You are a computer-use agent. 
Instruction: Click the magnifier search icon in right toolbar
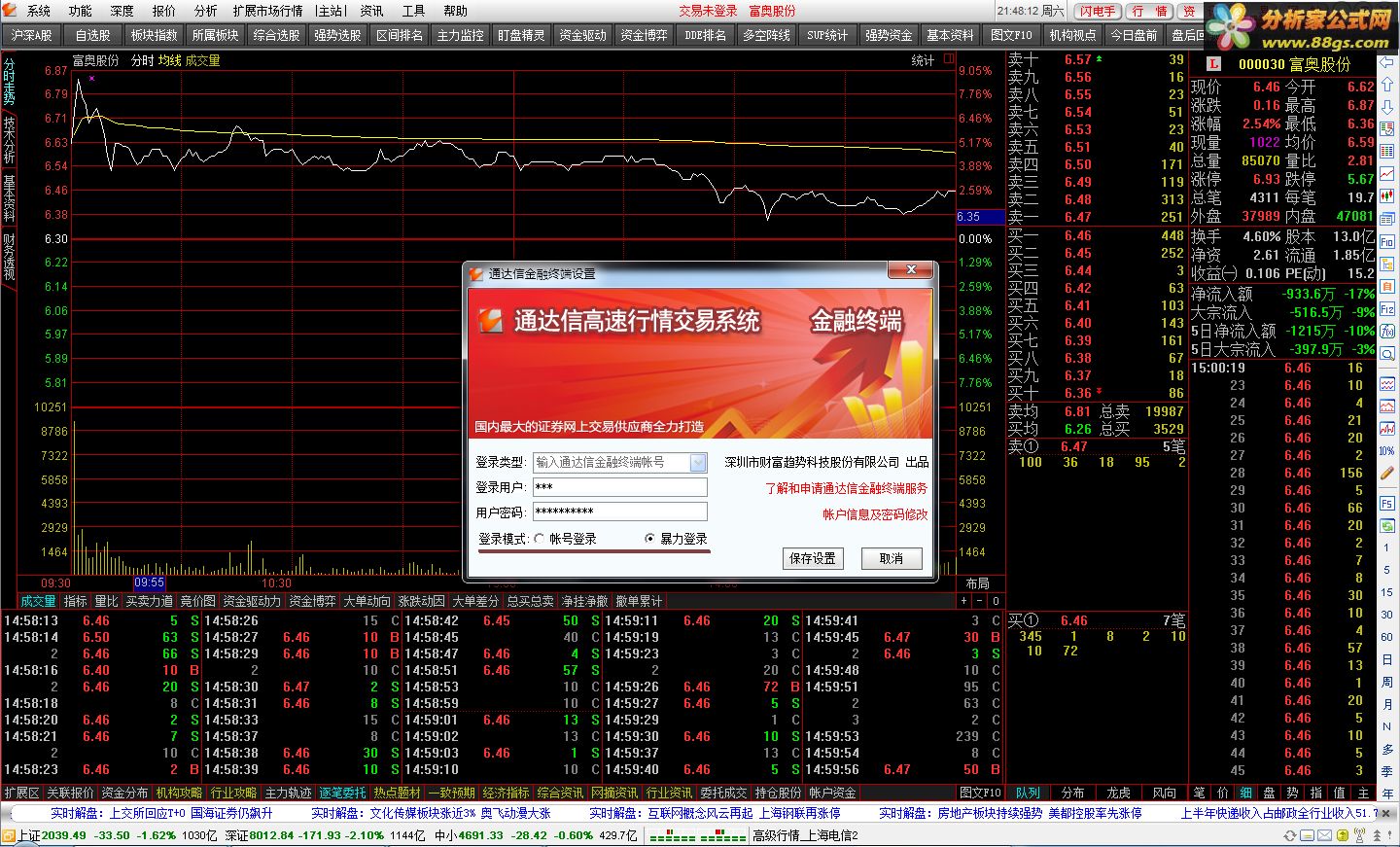(1387, 353)
